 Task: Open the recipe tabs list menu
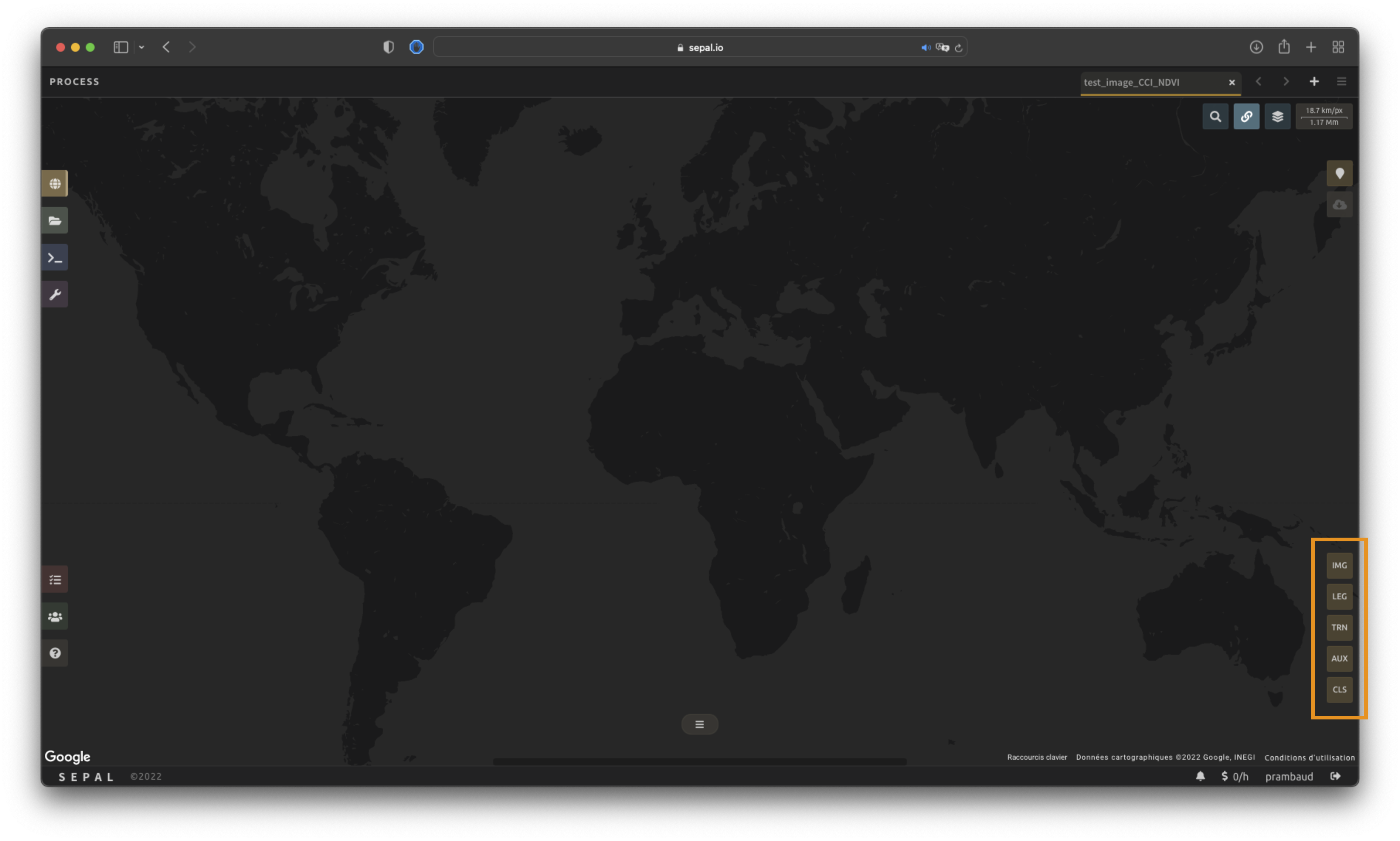click(1341, 82)
